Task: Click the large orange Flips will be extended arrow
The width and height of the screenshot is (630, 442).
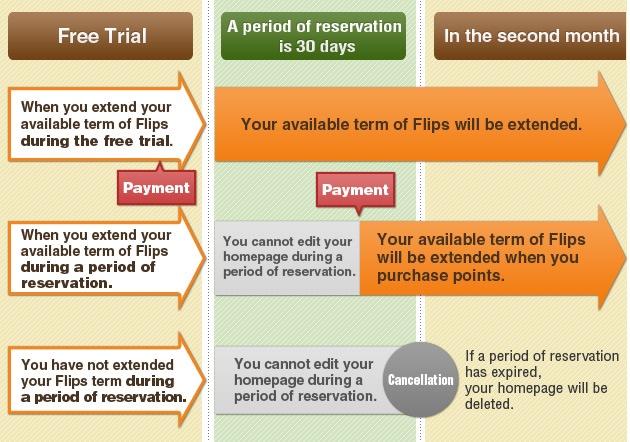Action: pos(420,124)
